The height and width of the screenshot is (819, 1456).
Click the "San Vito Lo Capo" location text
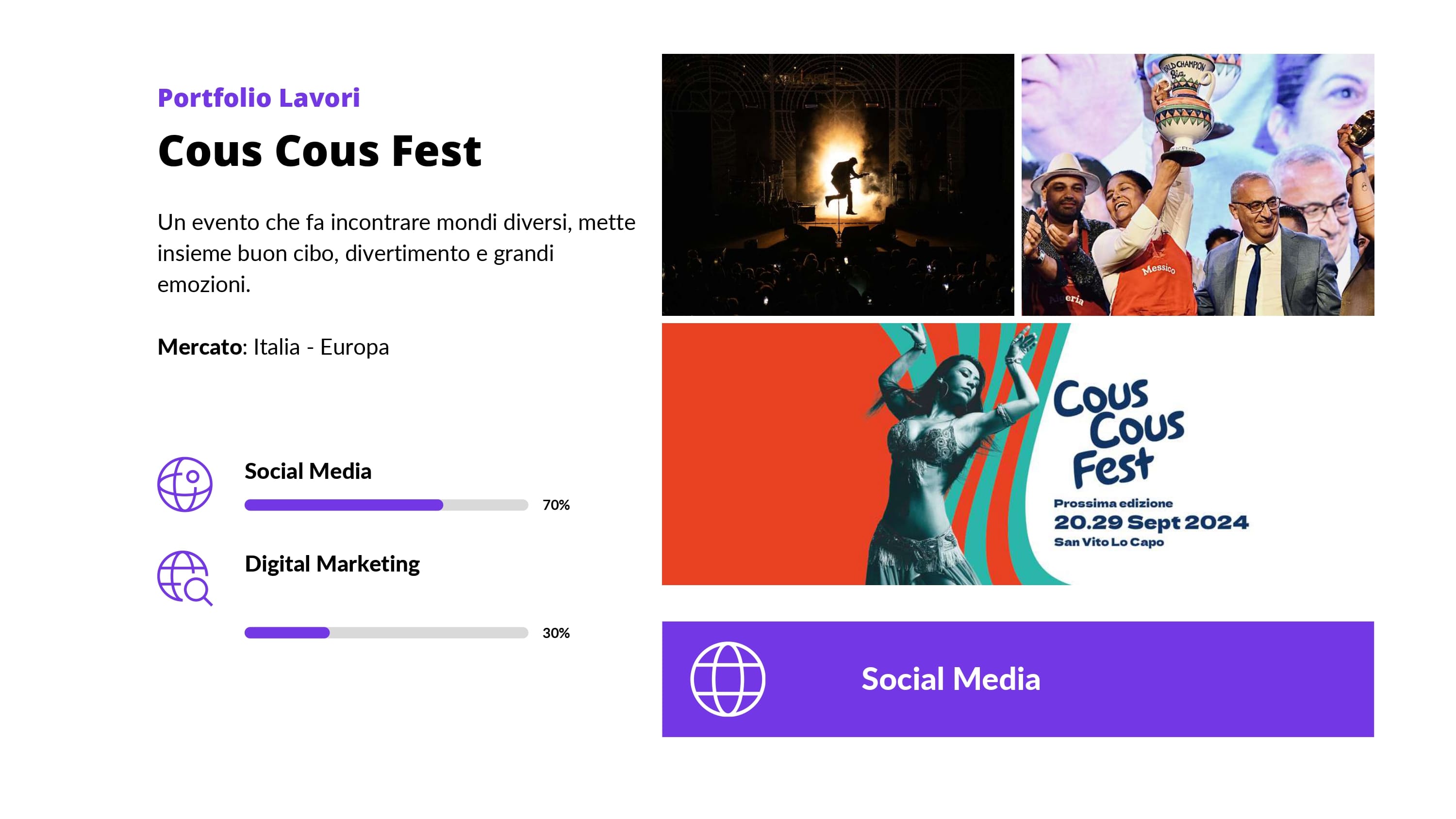coord(1109,542)
